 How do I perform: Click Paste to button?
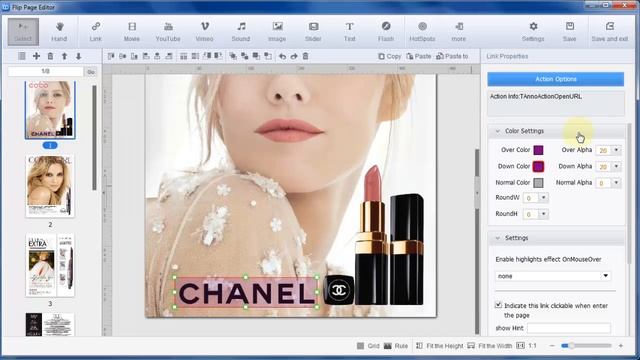tap(452, 56)
